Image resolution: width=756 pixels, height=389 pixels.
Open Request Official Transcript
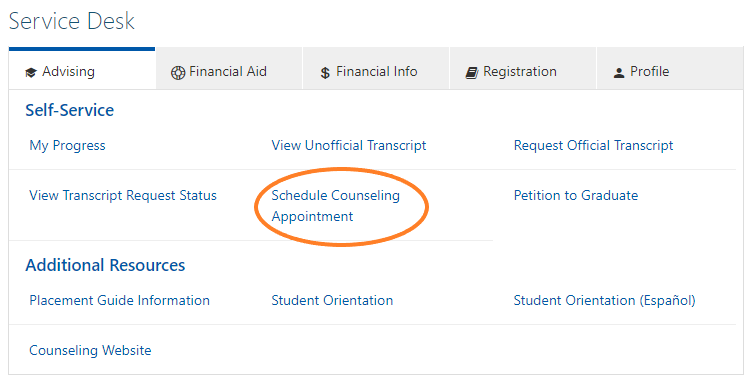pos(594,146)
